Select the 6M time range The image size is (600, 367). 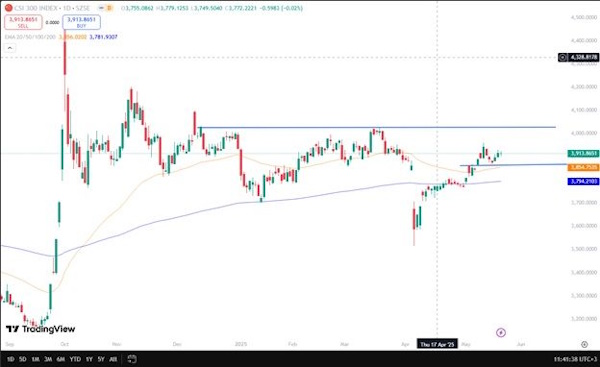pos(60,359)
